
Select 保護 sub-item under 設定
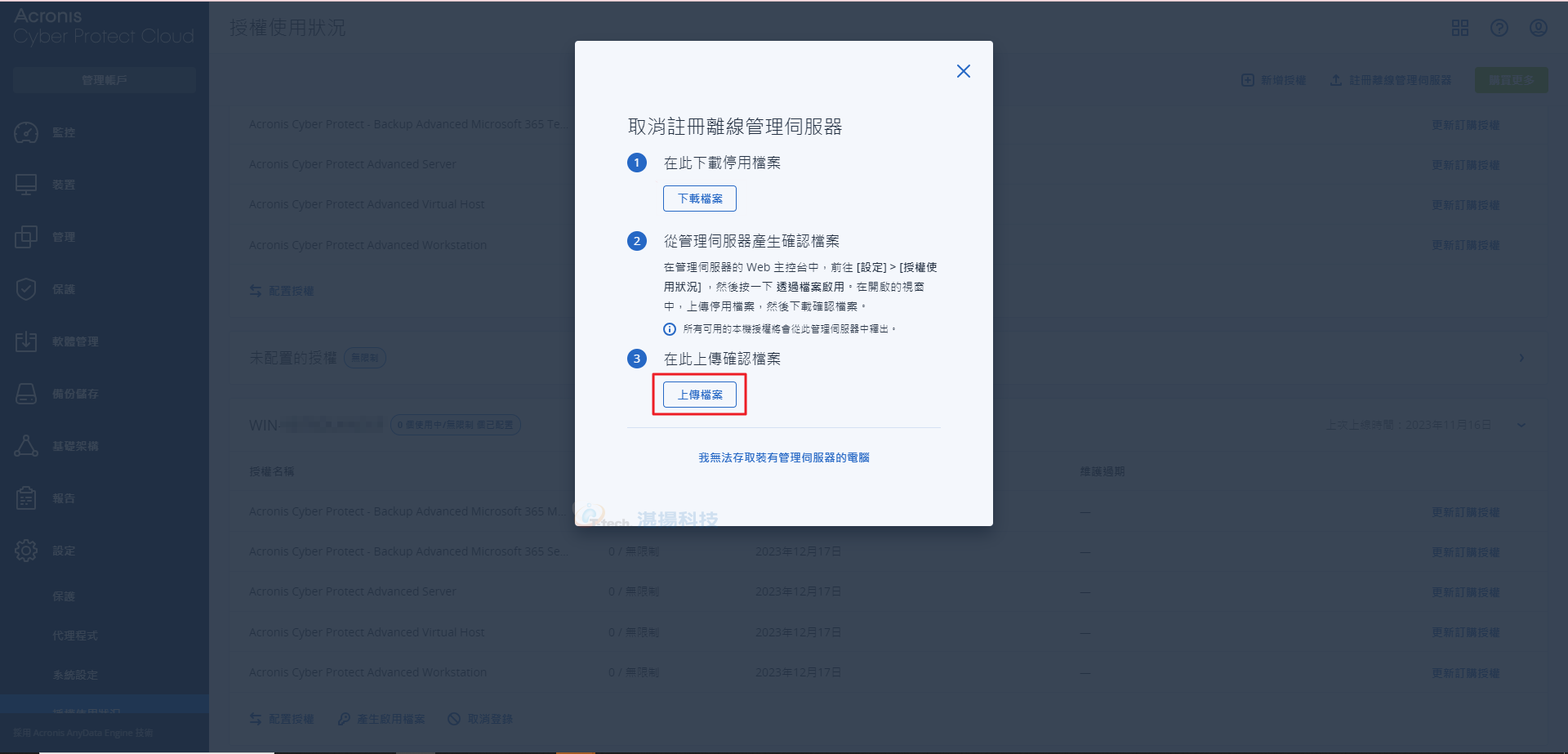click(64, 596)
